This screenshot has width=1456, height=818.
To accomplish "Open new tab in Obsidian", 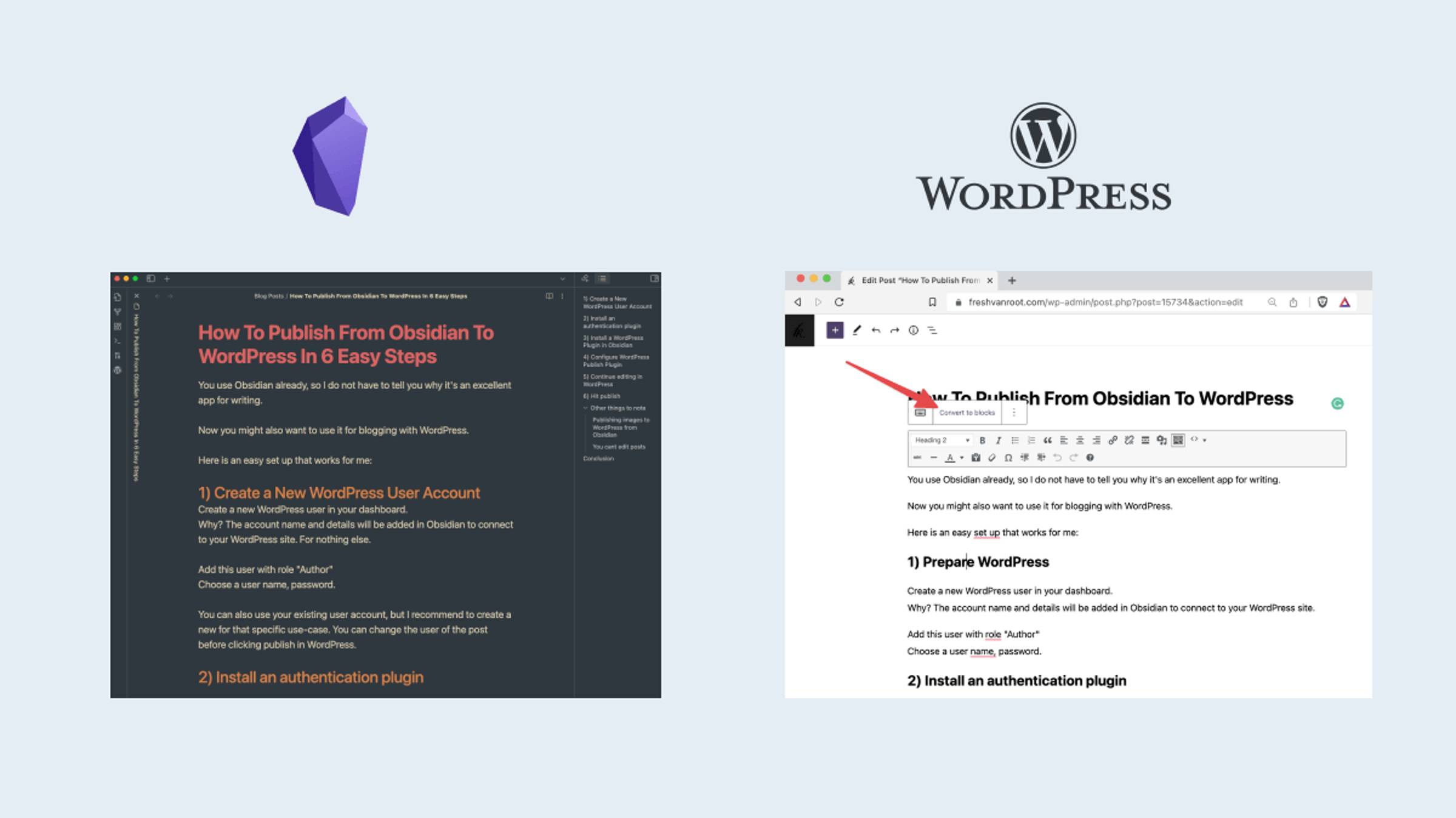I will coord(167,279).
